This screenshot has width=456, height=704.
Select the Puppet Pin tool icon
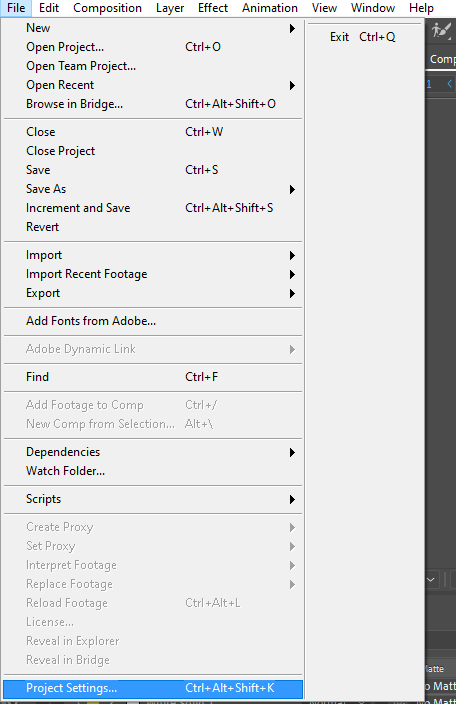[x=441, y=31]
